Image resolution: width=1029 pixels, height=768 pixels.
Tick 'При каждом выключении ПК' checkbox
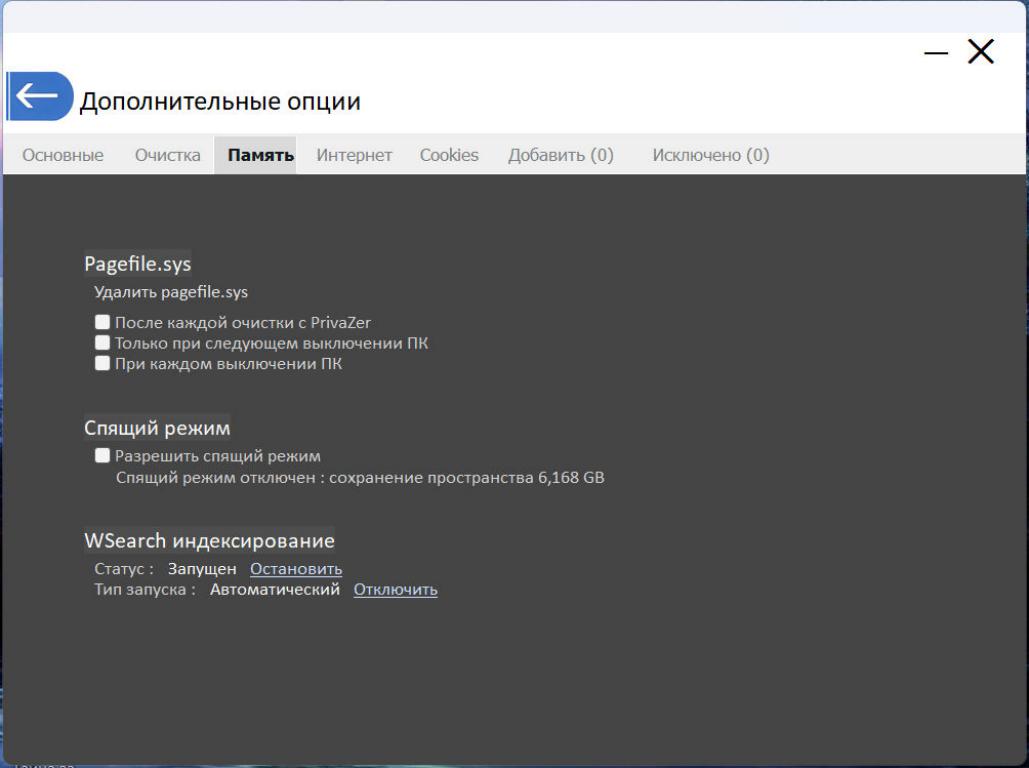coord(102,364)
